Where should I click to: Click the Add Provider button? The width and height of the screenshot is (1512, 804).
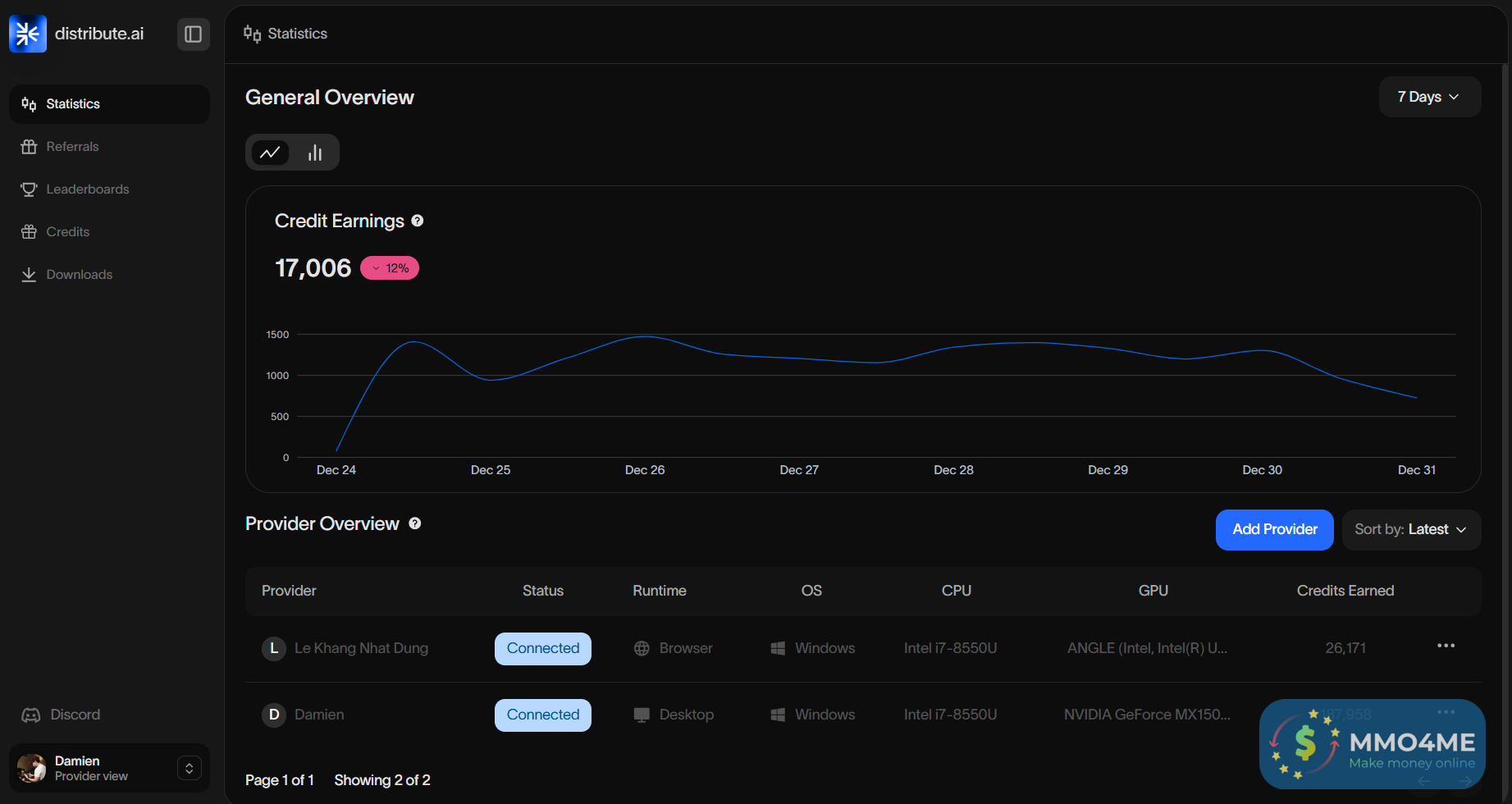[x=1275, y=530]
